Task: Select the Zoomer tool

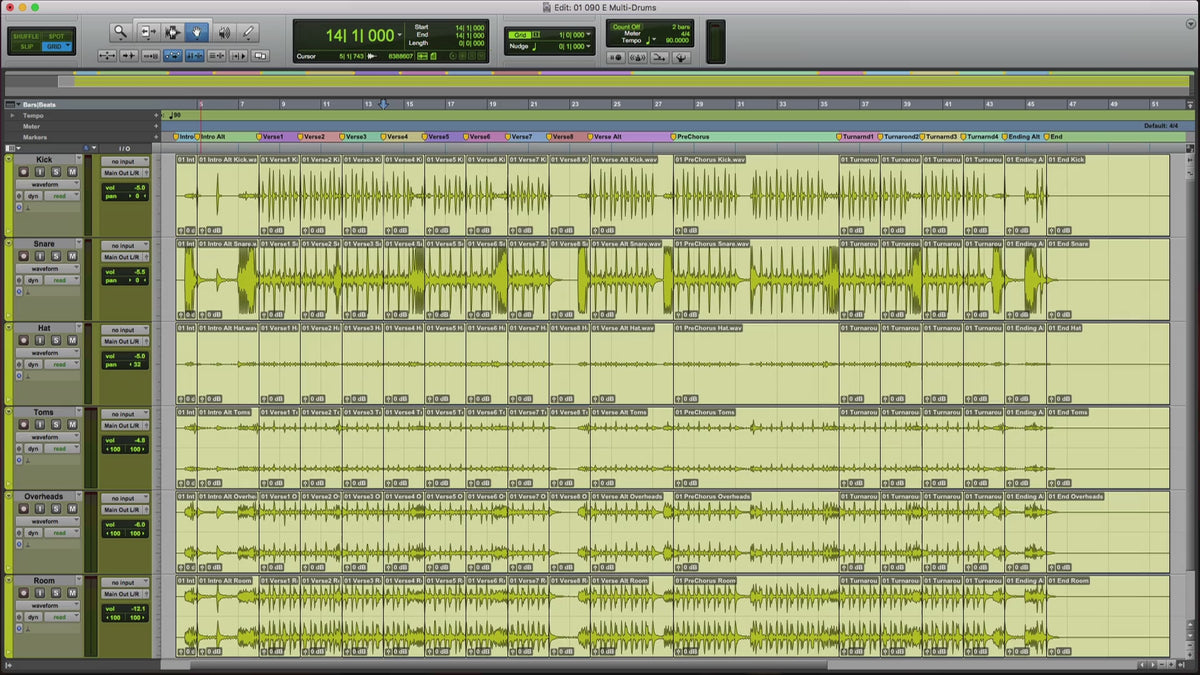Action: coord(121,32)
